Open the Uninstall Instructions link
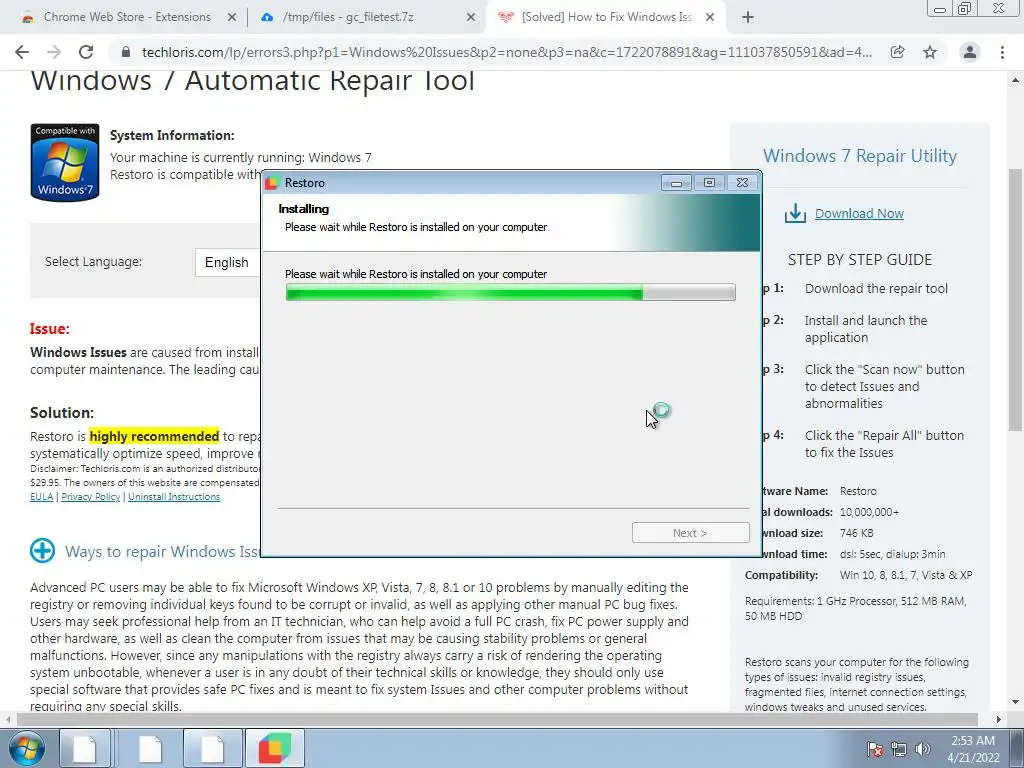Viewport: 1024px width, 768px height. [x=174, y=497]
